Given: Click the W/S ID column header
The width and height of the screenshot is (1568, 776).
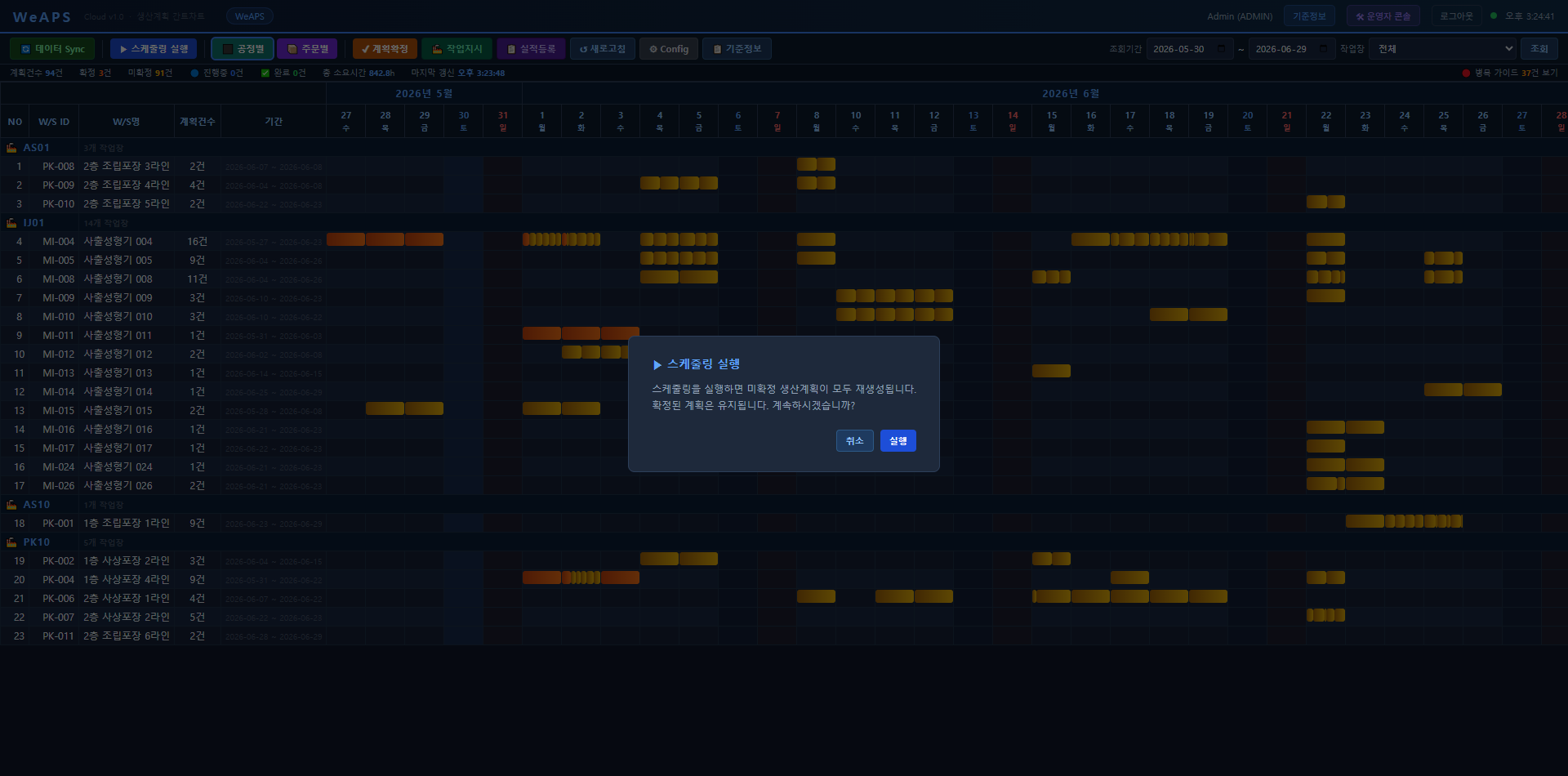Looking at the screenshot, I should (x=54, y=122).
